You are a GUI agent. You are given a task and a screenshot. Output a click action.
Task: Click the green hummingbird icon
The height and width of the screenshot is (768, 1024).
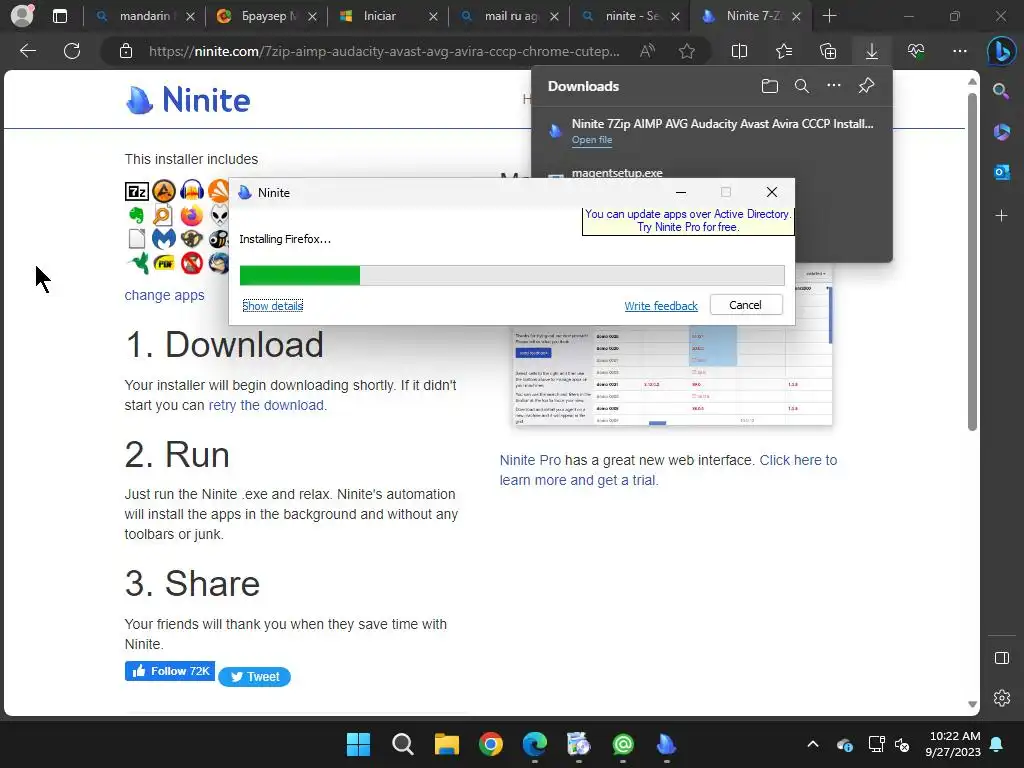(138, 263)
